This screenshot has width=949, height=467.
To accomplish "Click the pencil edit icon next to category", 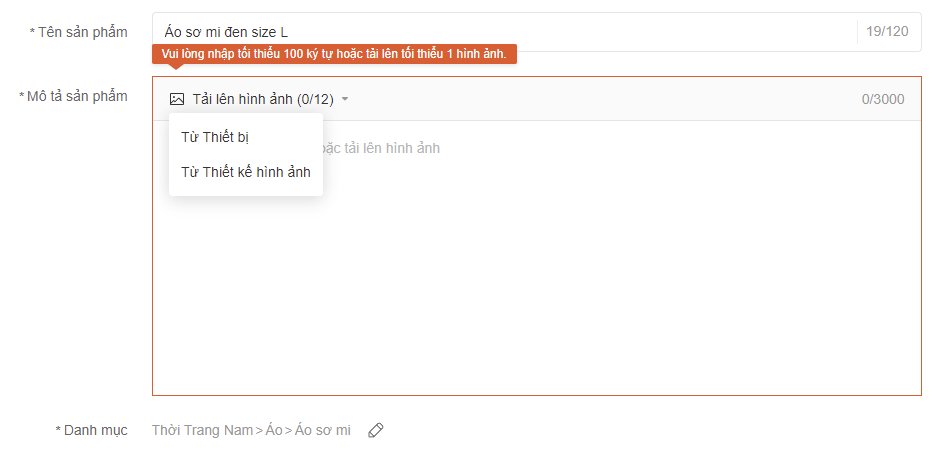I will (x=376, y=430).
